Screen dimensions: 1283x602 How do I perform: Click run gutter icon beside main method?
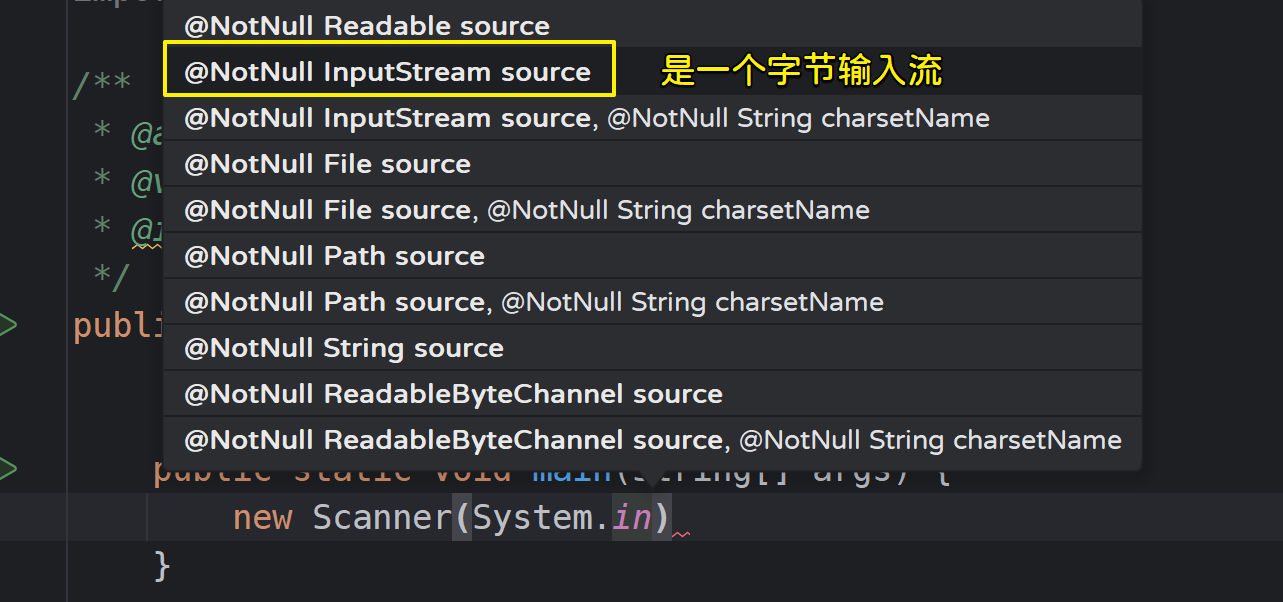click(8, 468)
